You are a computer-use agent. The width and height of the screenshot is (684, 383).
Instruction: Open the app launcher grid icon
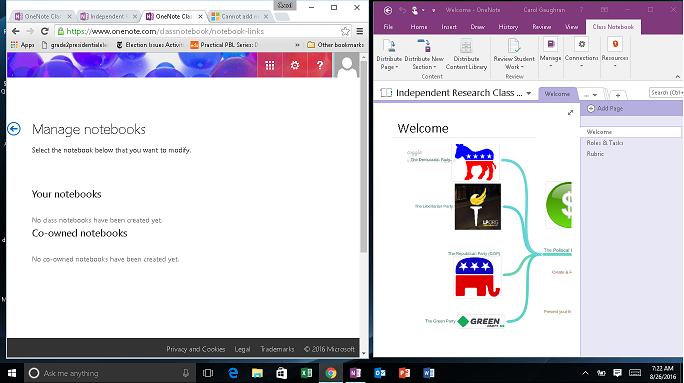[x=270, y=65]
